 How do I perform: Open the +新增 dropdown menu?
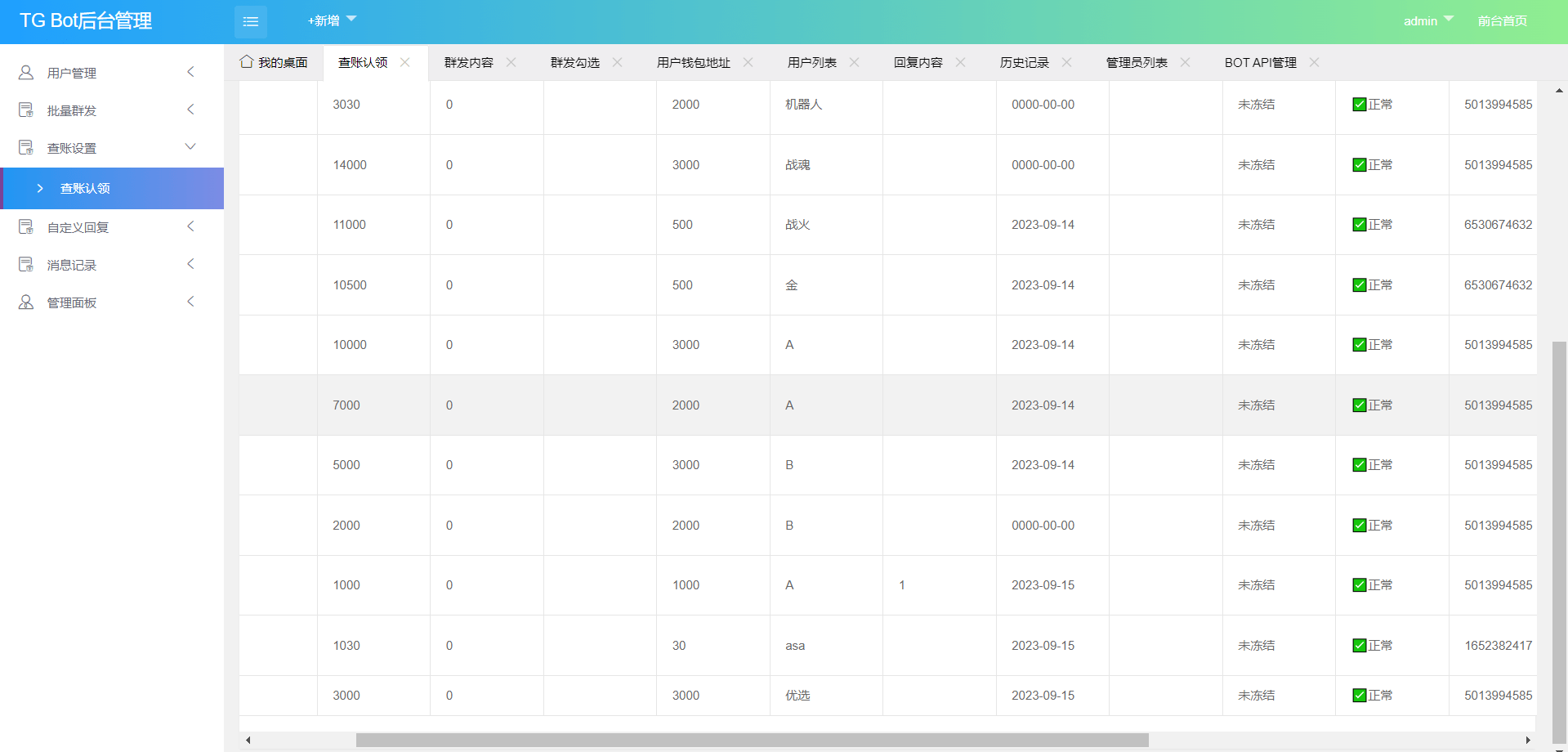click(331, 20)
